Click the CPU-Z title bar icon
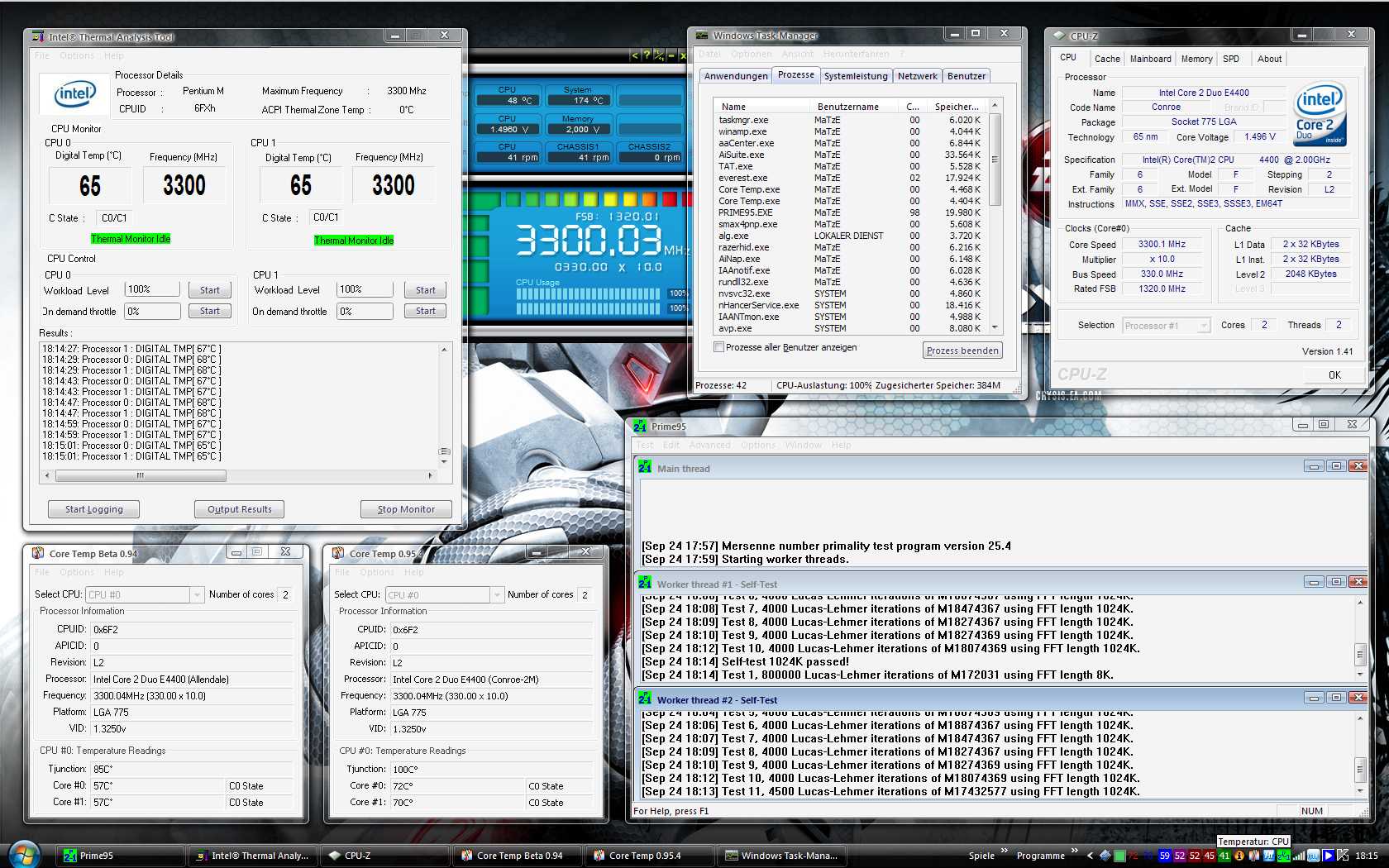The image size is (1389, 868). pyautogui.click(x=1059, y=36)
